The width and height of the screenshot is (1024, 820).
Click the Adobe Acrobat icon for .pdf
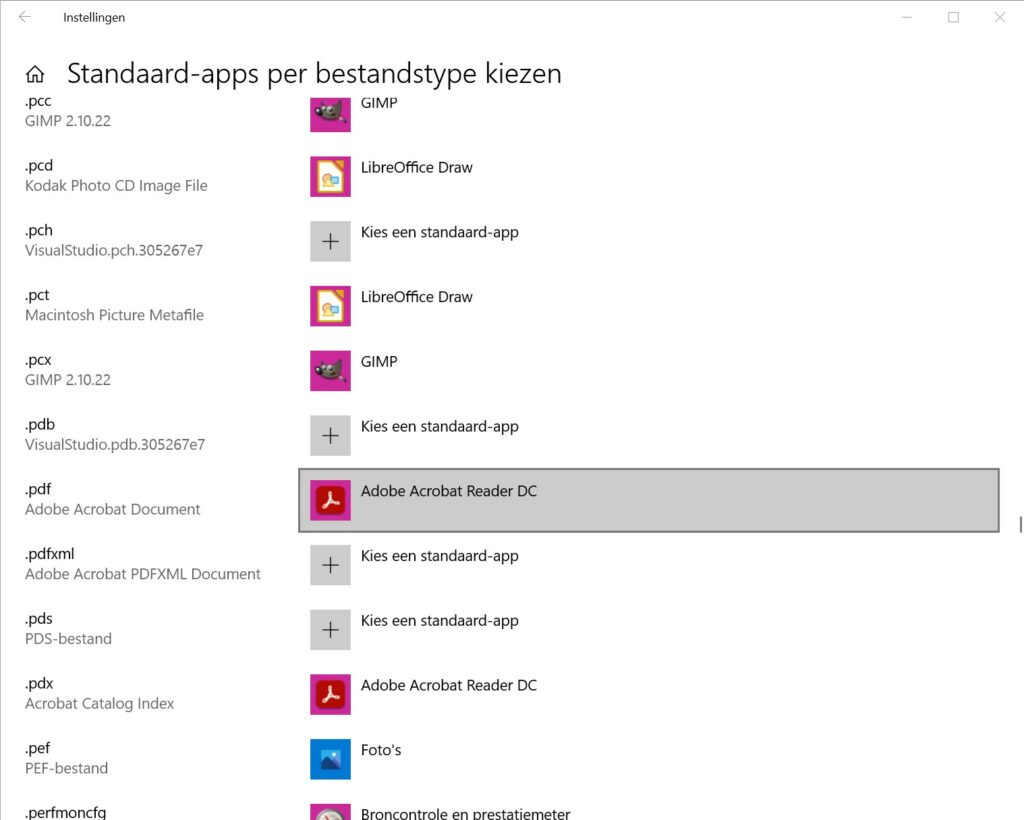(x=330, y=500)
